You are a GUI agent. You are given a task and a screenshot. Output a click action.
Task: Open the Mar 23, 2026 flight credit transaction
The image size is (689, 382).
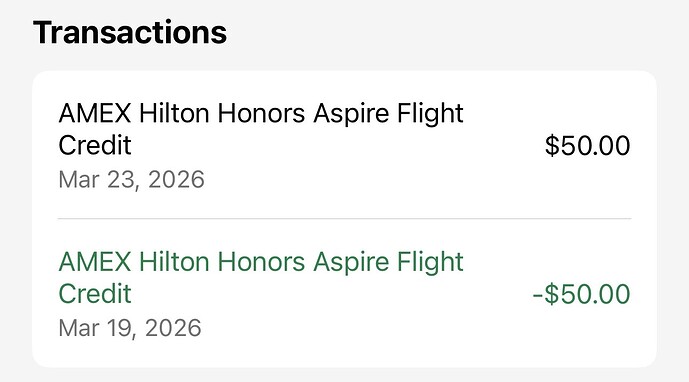344,145
